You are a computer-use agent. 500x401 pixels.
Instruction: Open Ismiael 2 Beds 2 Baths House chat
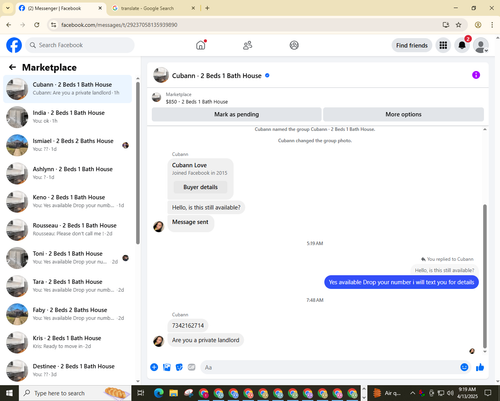(x=68, y=145)
